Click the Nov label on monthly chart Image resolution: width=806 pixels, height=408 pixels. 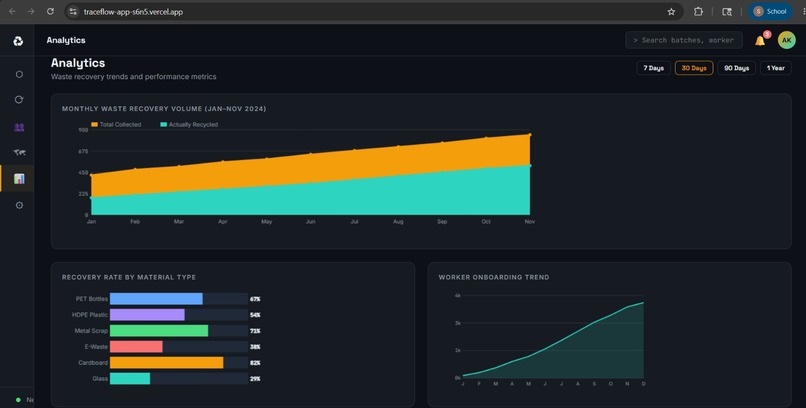[529, 221]
